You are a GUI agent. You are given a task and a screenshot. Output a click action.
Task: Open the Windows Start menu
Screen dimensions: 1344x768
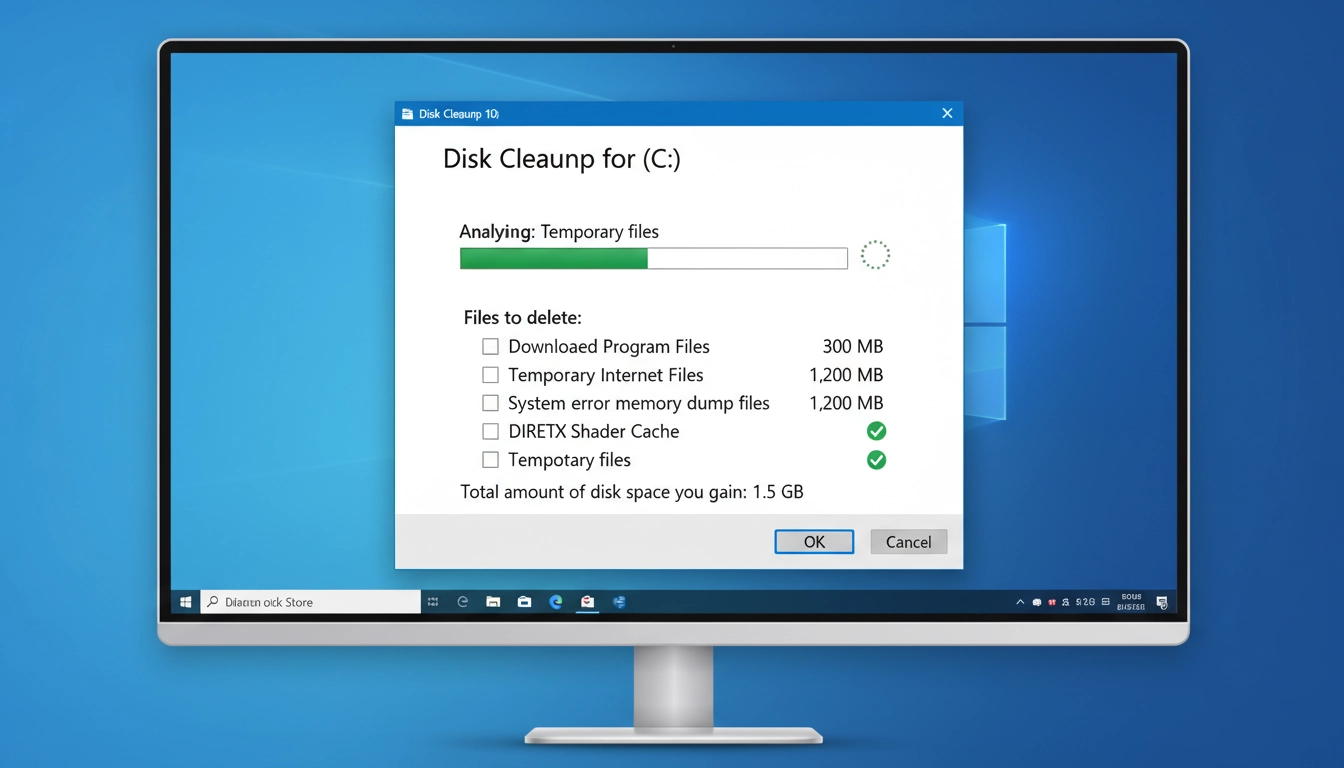[184, 601]
